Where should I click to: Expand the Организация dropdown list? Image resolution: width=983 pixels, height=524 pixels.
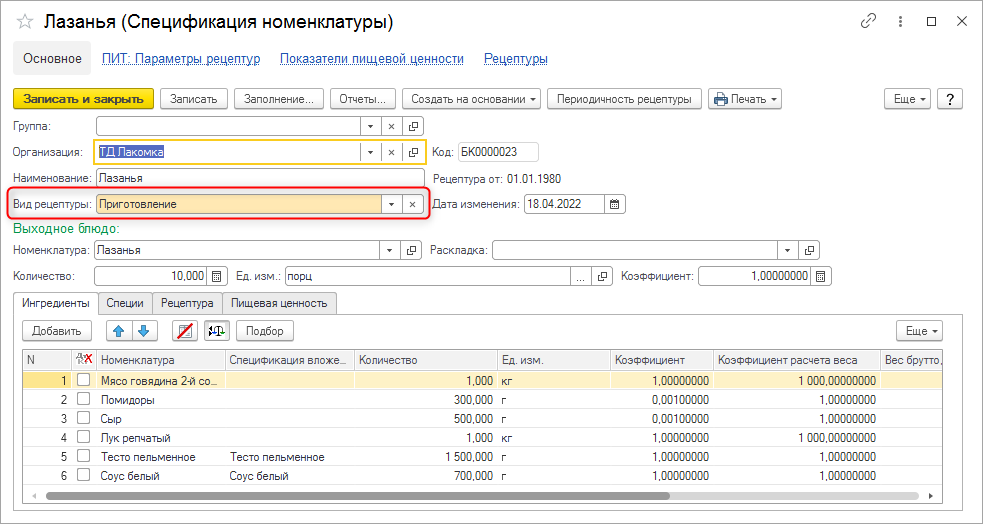(x=370, y=152)
